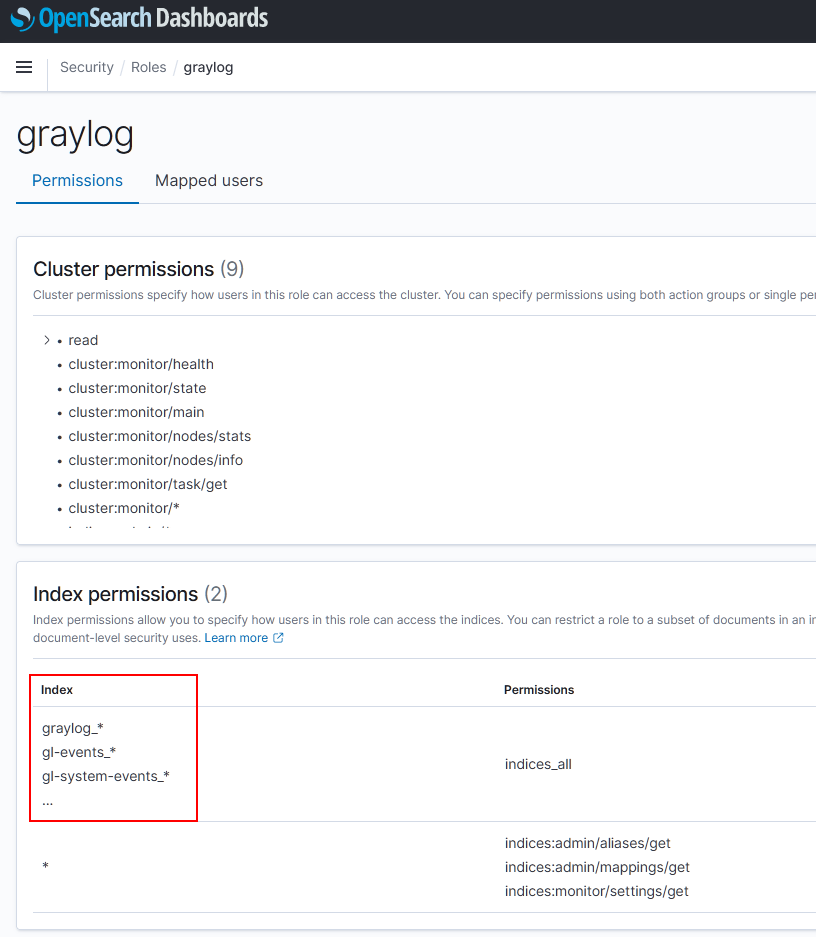Expand the read action group chevron
The width and height of the screenshot is (816, 937).
click(x=47, y=340)
